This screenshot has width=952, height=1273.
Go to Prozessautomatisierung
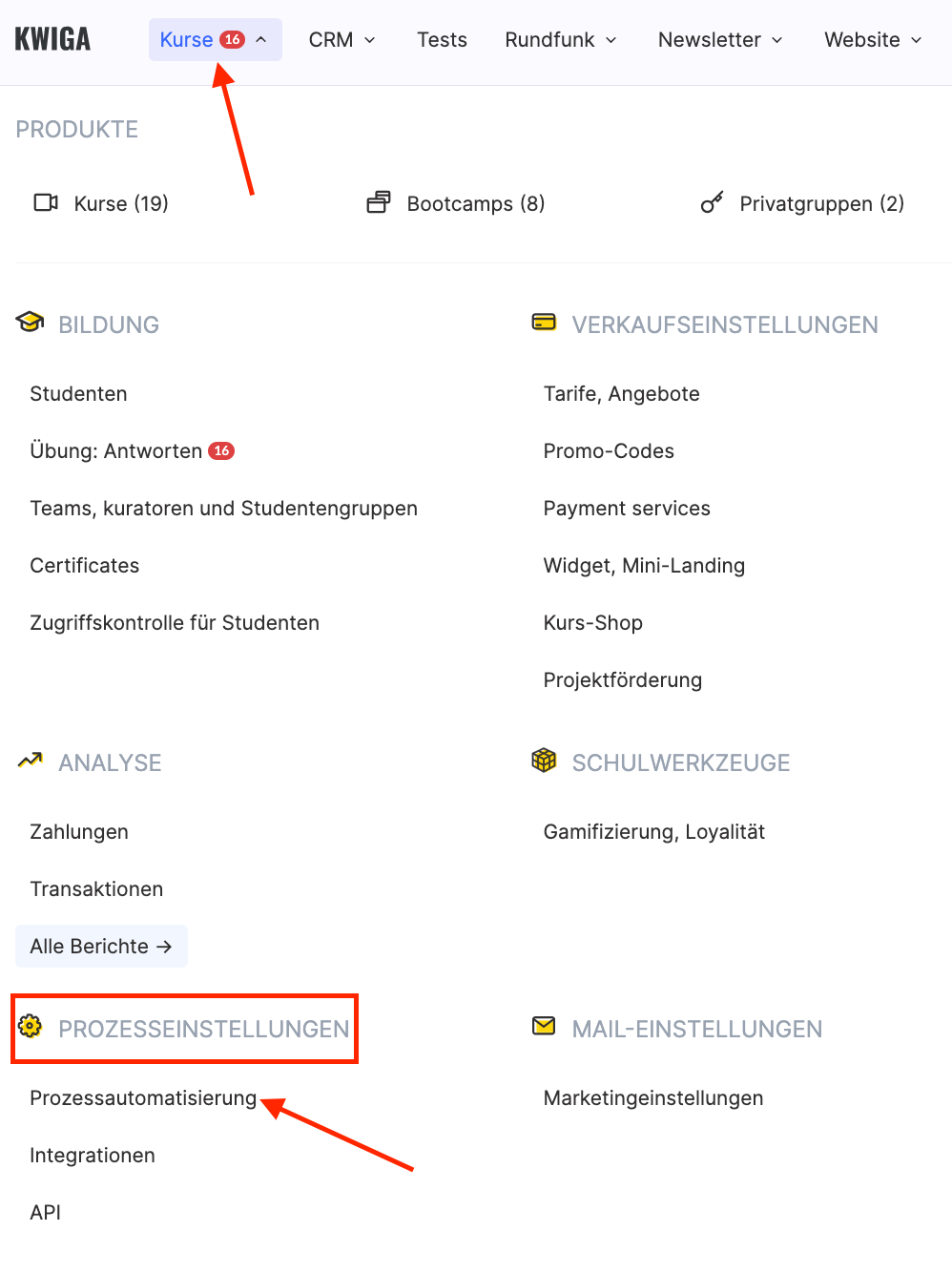click(143, 1097)
